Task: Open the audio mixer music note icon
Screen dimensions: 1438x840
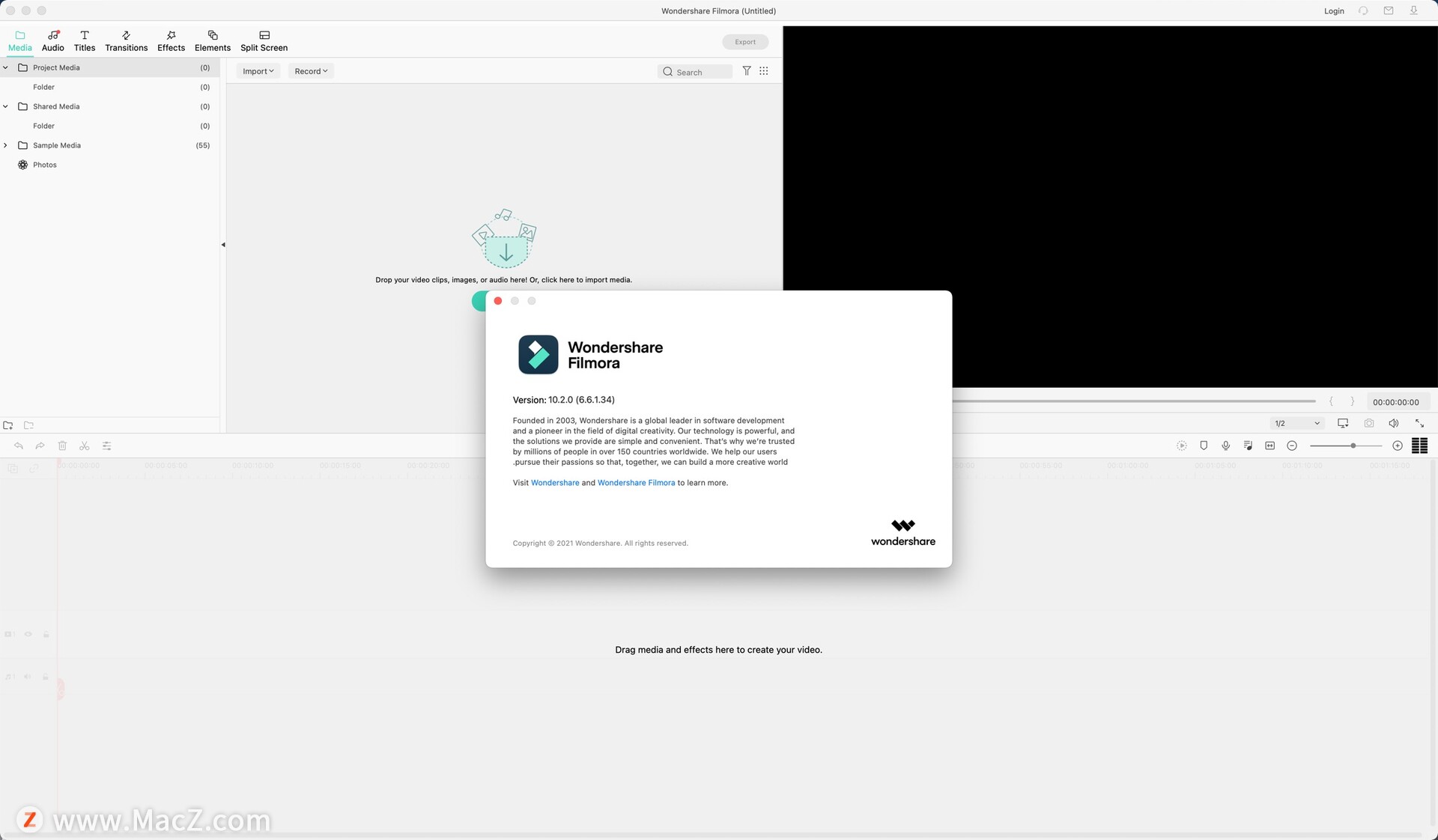Action: 1248,445
